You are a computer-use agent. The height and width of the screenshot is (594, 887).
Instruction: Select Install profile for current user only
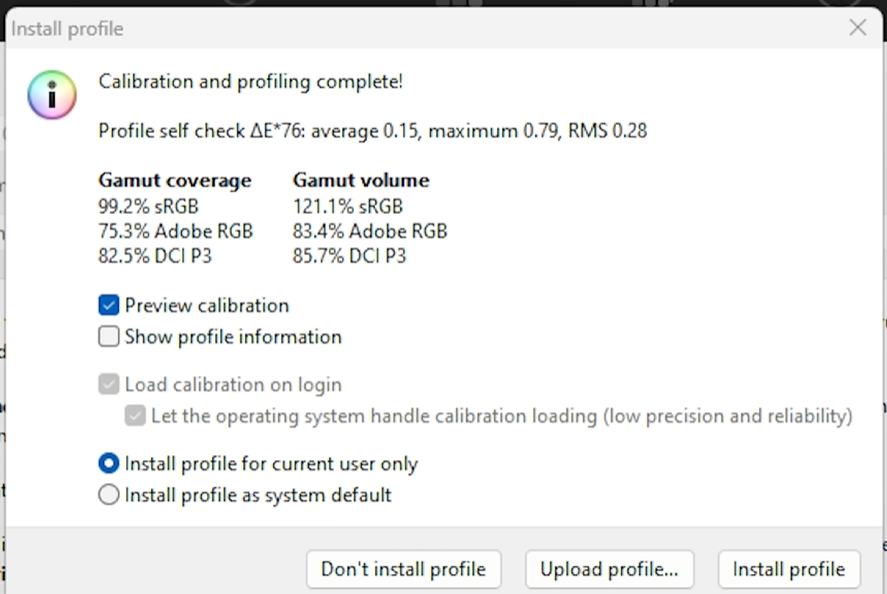tap(109, 464)
